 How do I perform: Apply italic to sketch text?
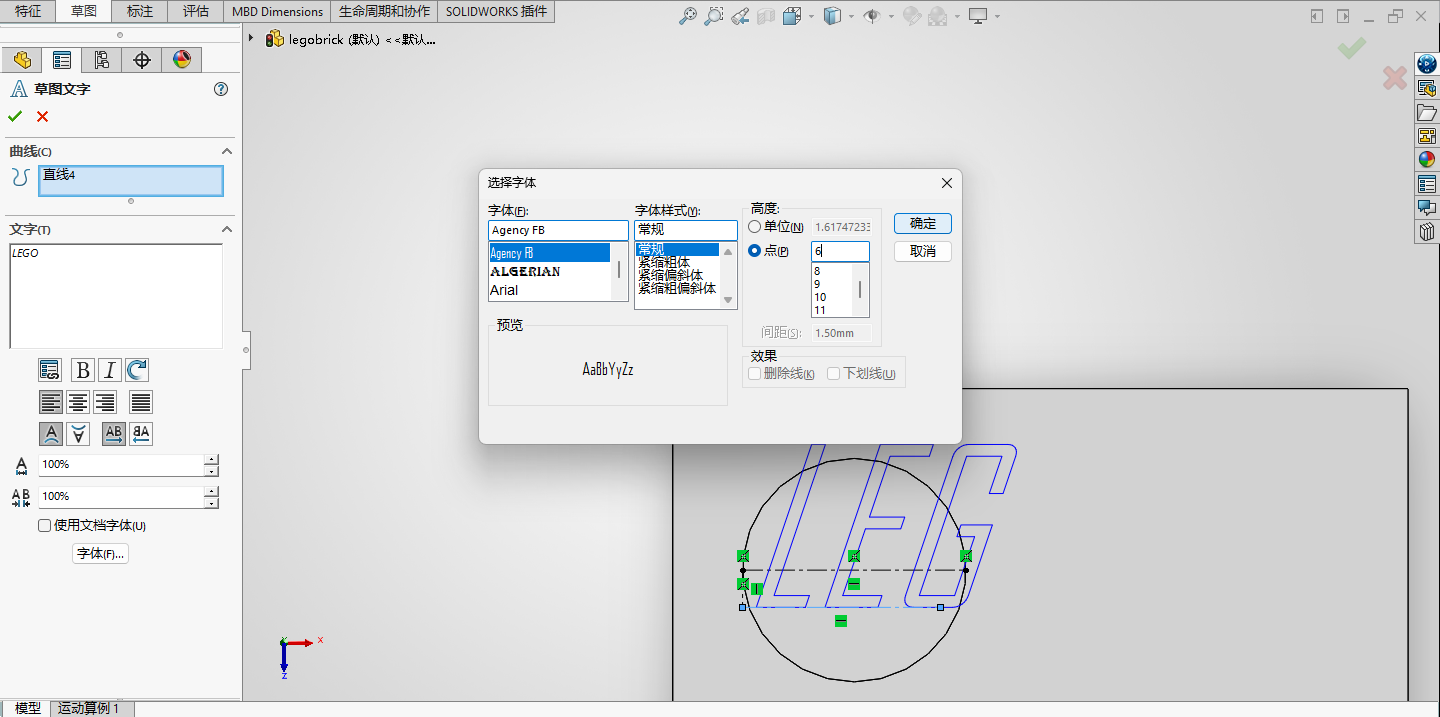coord(110,370)
